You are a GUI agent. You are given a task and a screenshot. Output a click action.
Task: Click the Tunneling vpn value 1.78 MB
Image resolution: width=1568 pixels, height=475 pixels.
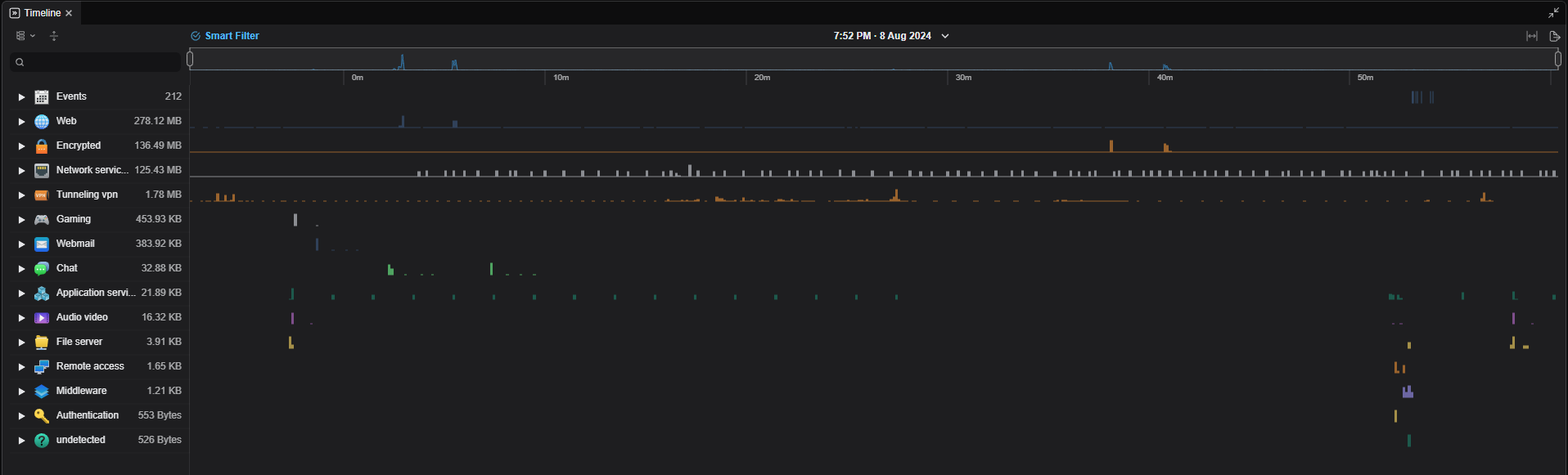click(164, 195)
